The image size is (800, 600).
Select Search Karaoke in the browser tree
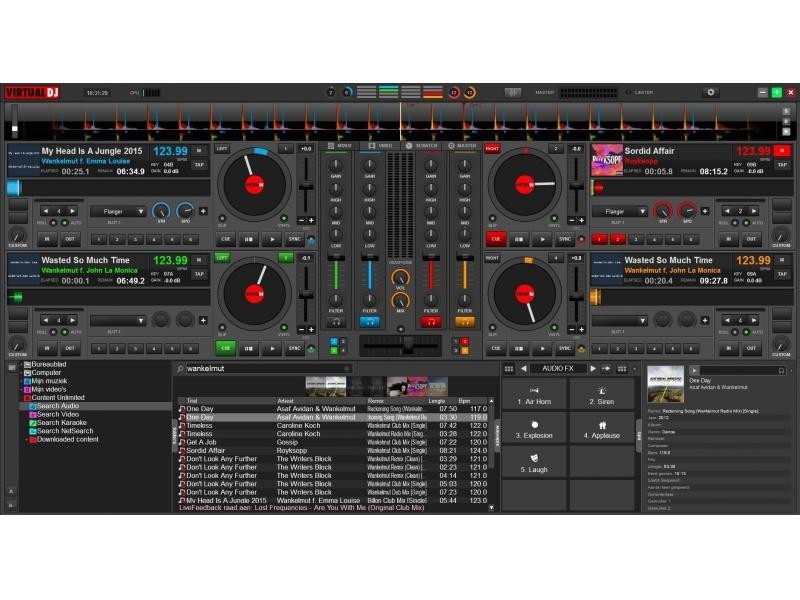point(62,422)
